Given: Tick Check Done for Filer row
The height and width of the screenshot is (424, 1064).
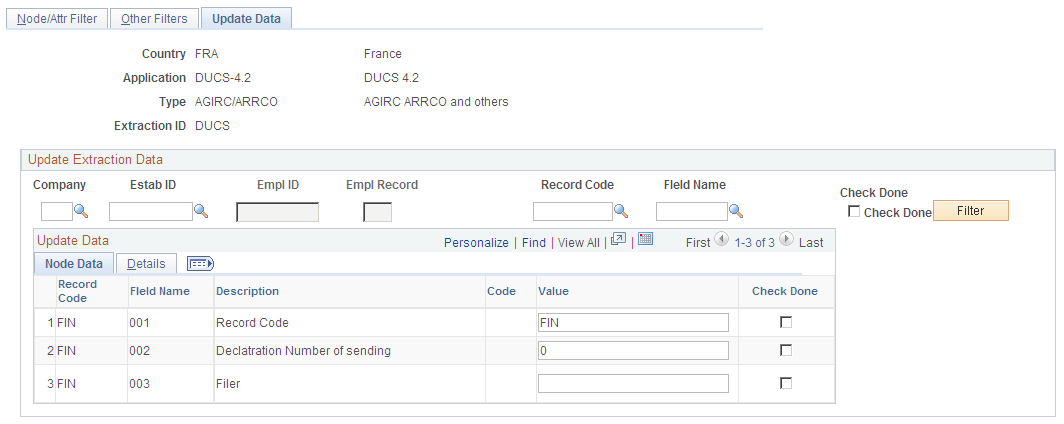Looking at the screenshot, I should (786, 383).
